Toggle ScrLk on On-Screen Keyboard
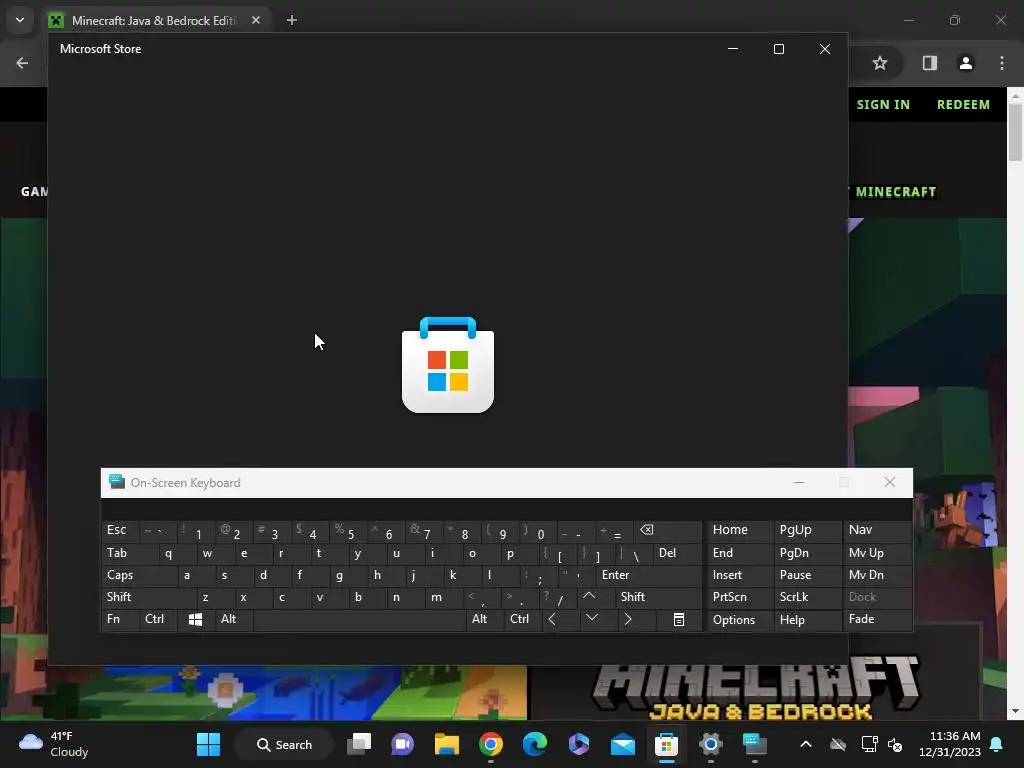This screenshot has width=1024, height=768. click(807, 597)
